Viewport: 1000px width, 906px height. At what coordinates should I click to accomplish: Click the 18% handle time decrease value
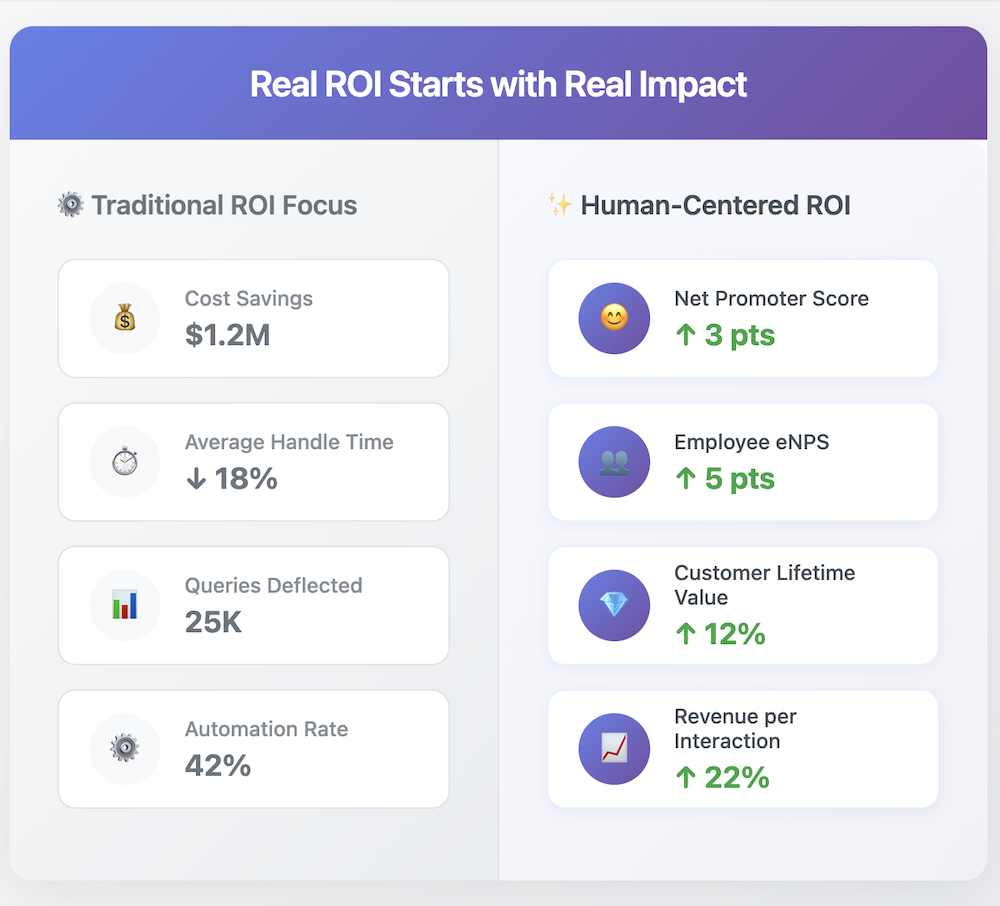coord(231,479)
